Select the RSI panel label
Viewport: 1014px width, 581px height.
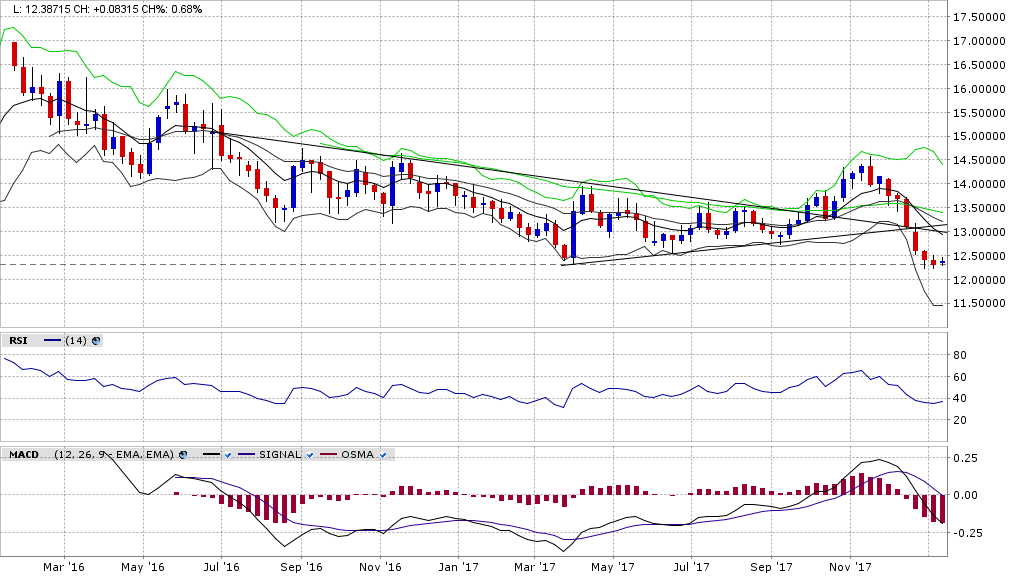pos(18,340)
